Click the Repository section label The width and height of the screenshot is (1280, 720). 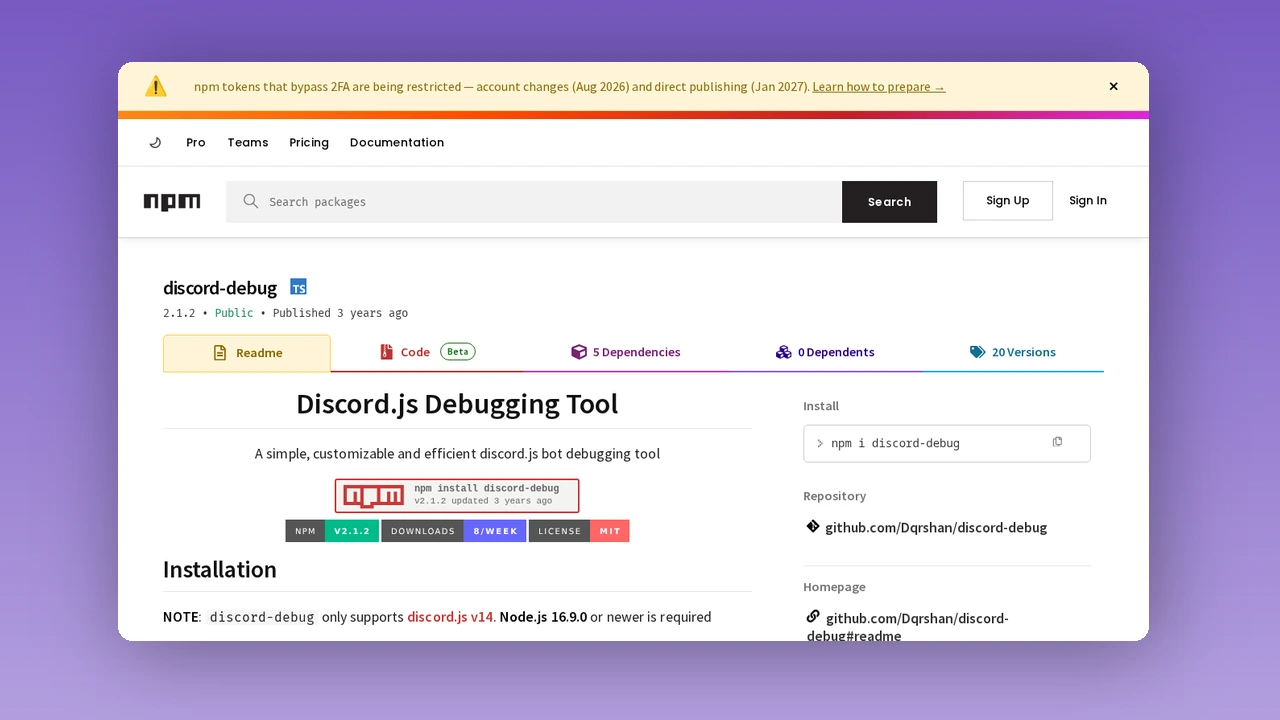point(835,496)
